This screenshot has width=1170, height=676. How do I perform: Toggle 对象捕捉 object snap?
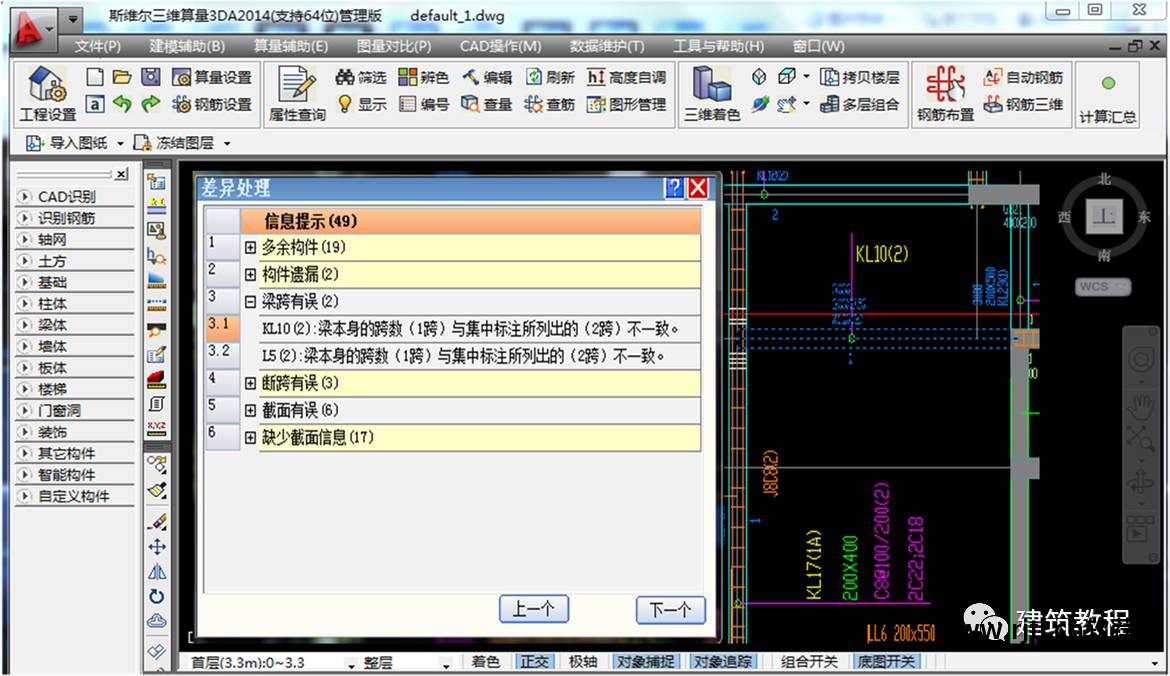click(x=644, y=662)
